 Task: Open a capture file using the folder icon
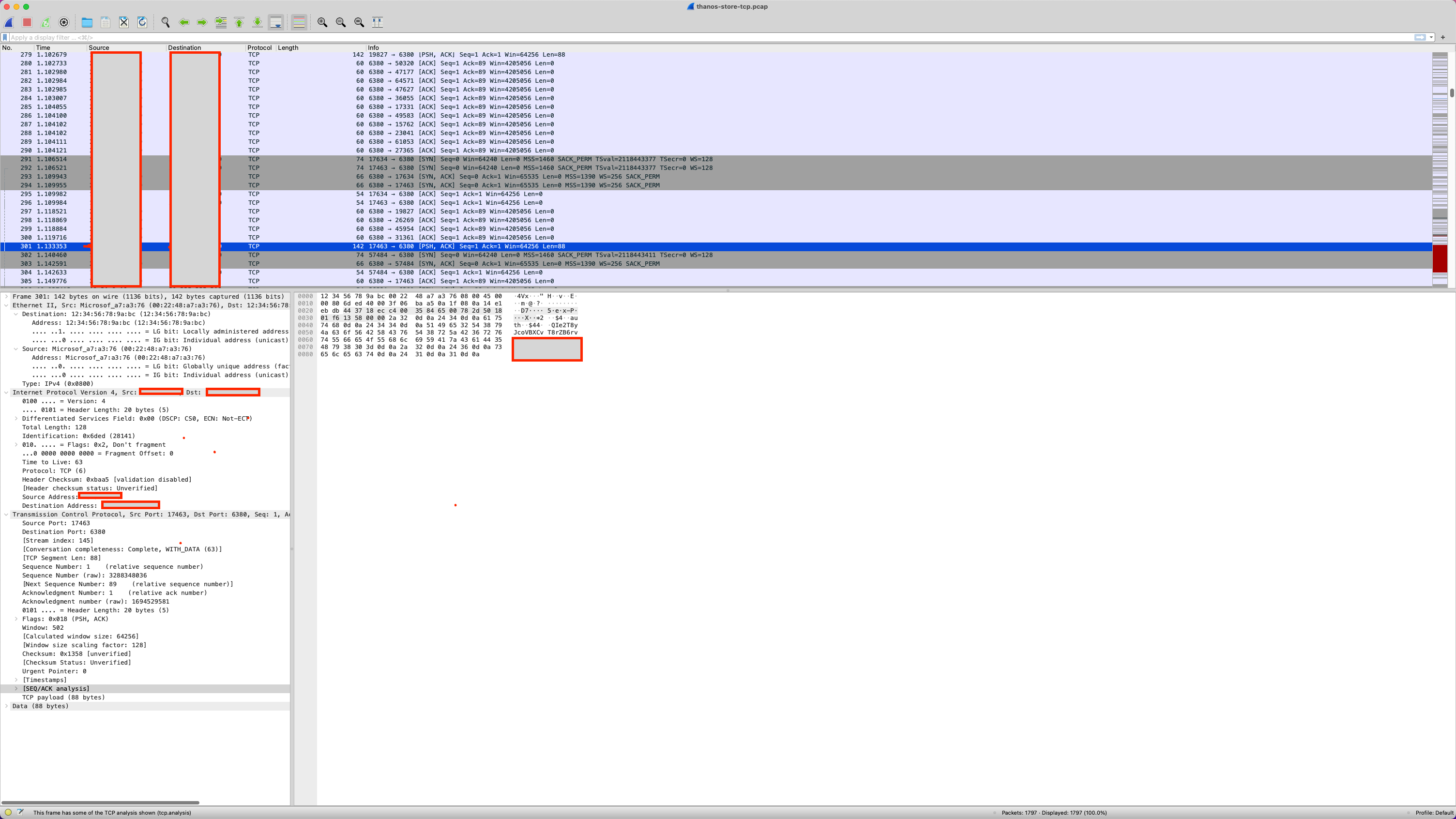(x=87, y=22)
